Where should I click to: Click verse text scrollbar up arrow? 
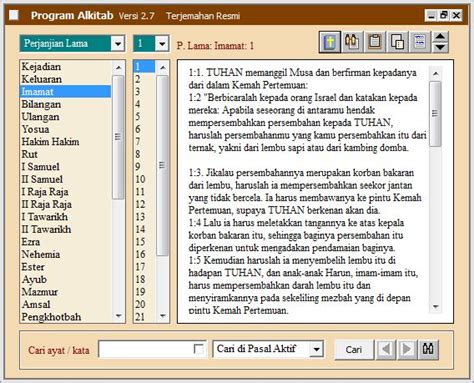(435, 74)
